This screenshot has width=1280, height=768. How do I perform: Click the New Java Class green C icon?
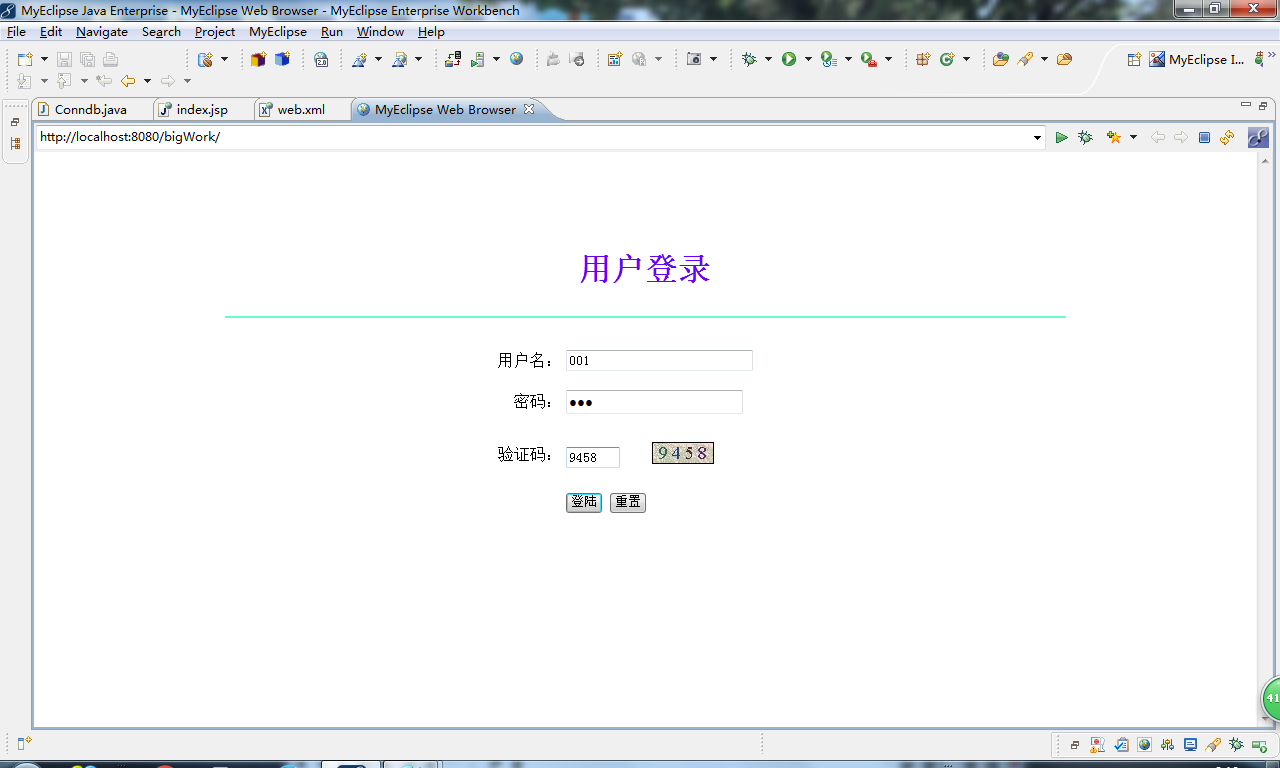point(947,60)
